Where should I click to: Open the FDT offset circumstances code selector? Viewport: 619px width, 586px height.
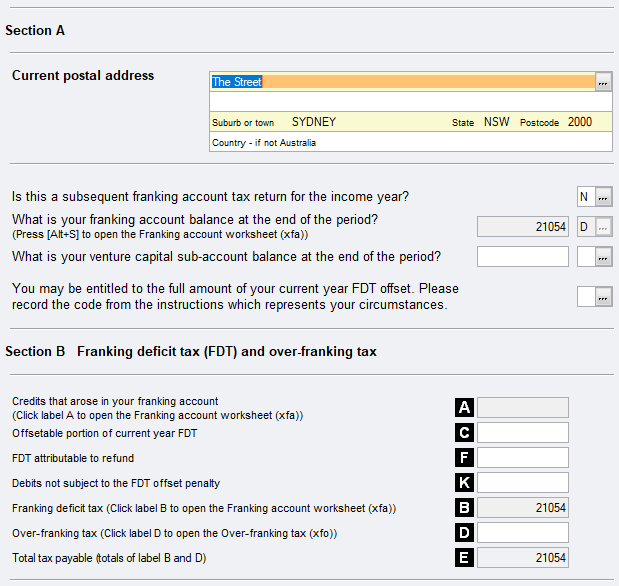coord(603,296)
